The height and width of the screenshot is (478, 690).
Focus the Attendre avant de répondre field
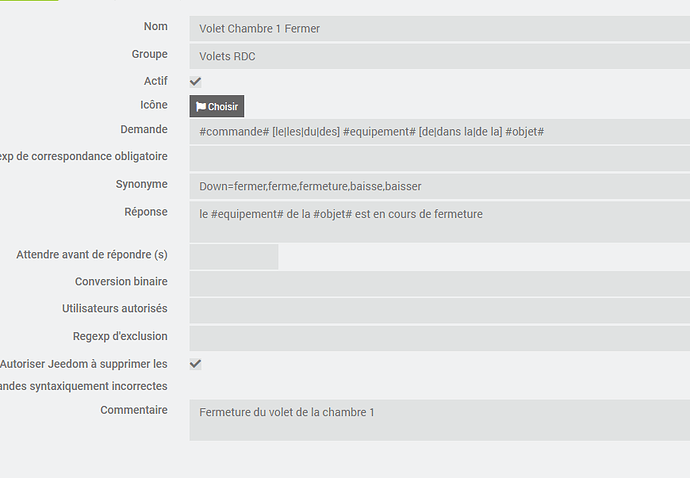tap(233, 257)
